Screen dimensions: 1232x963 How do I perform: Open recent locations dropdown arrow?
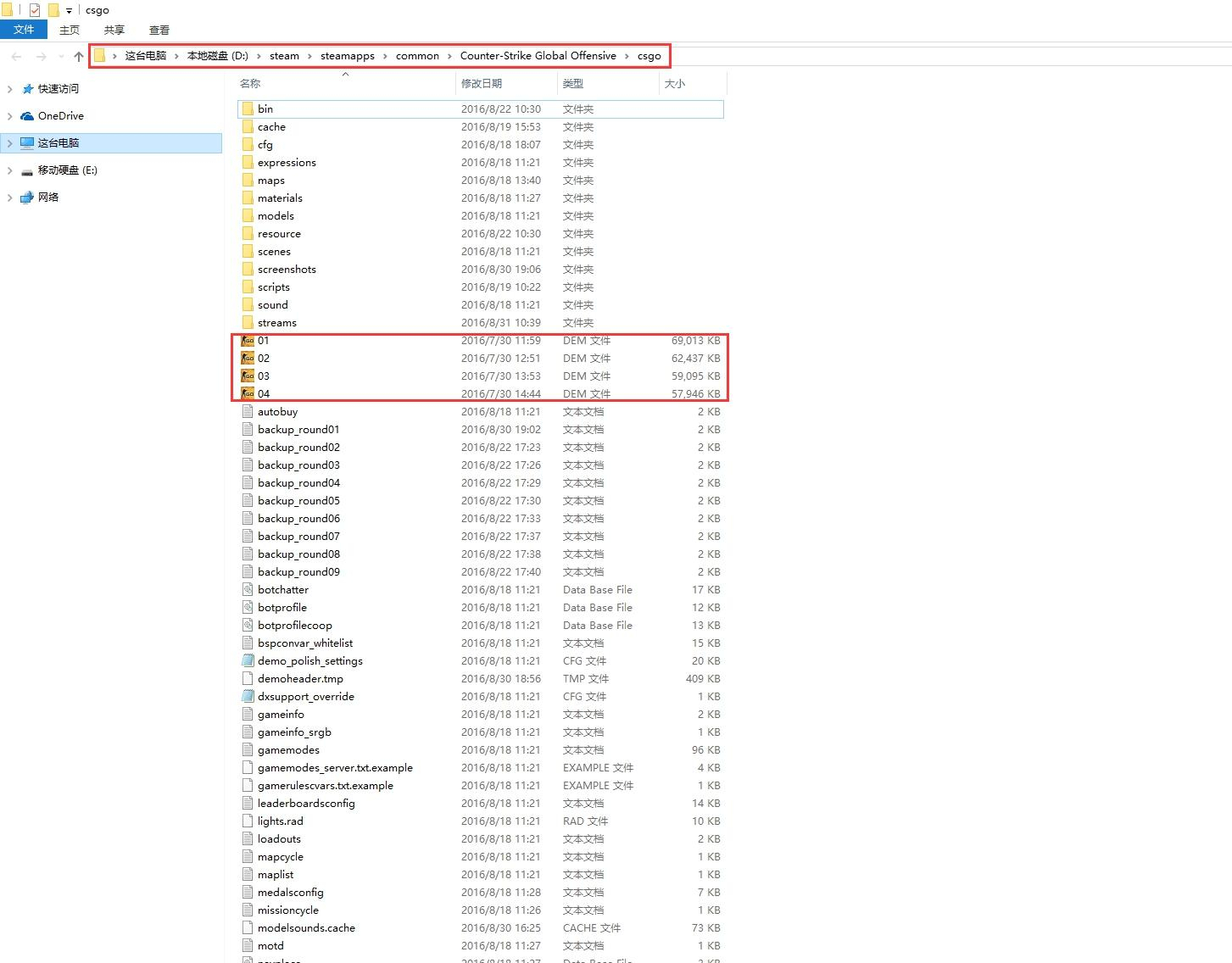click(60, 57)
